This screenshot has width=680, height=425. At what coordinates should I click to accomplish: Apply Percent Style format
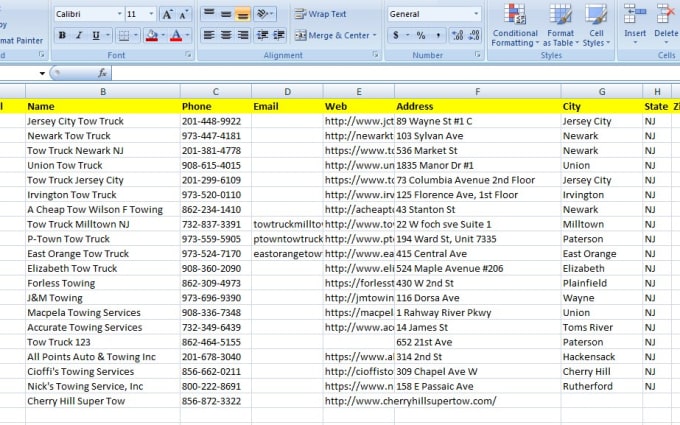click(421, 35)
